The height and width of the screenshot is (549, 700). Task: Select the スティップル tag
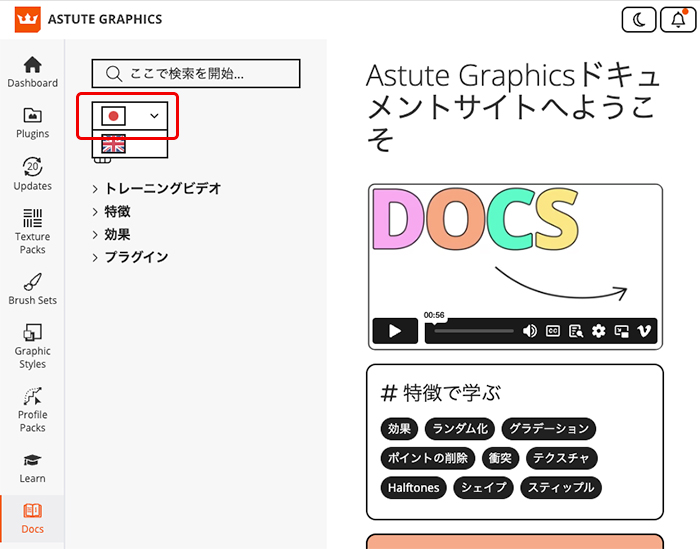pyautogui.click(x=561, y=488)
